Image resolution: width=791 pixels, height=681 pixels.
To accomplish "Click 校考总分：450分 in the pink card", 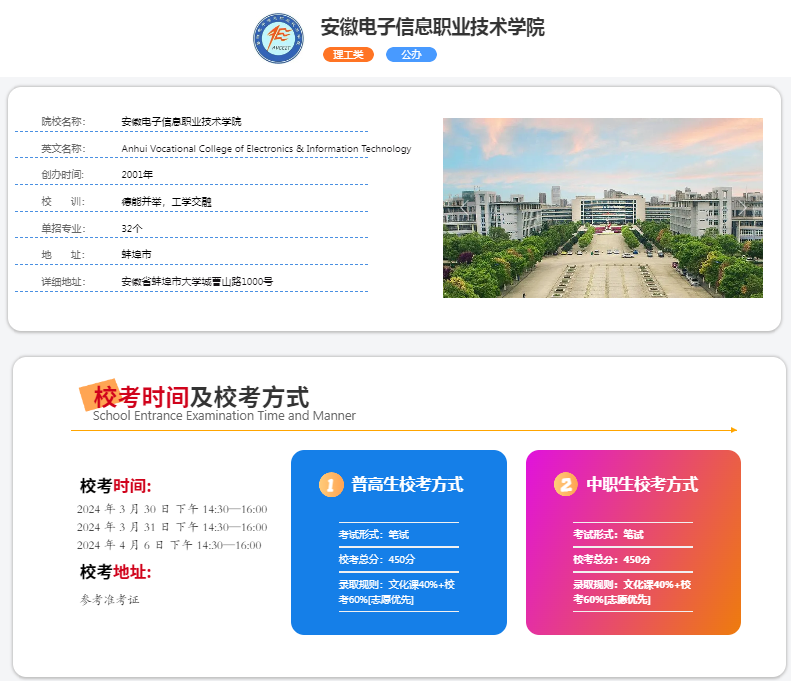I will click(x=611, y=559).
